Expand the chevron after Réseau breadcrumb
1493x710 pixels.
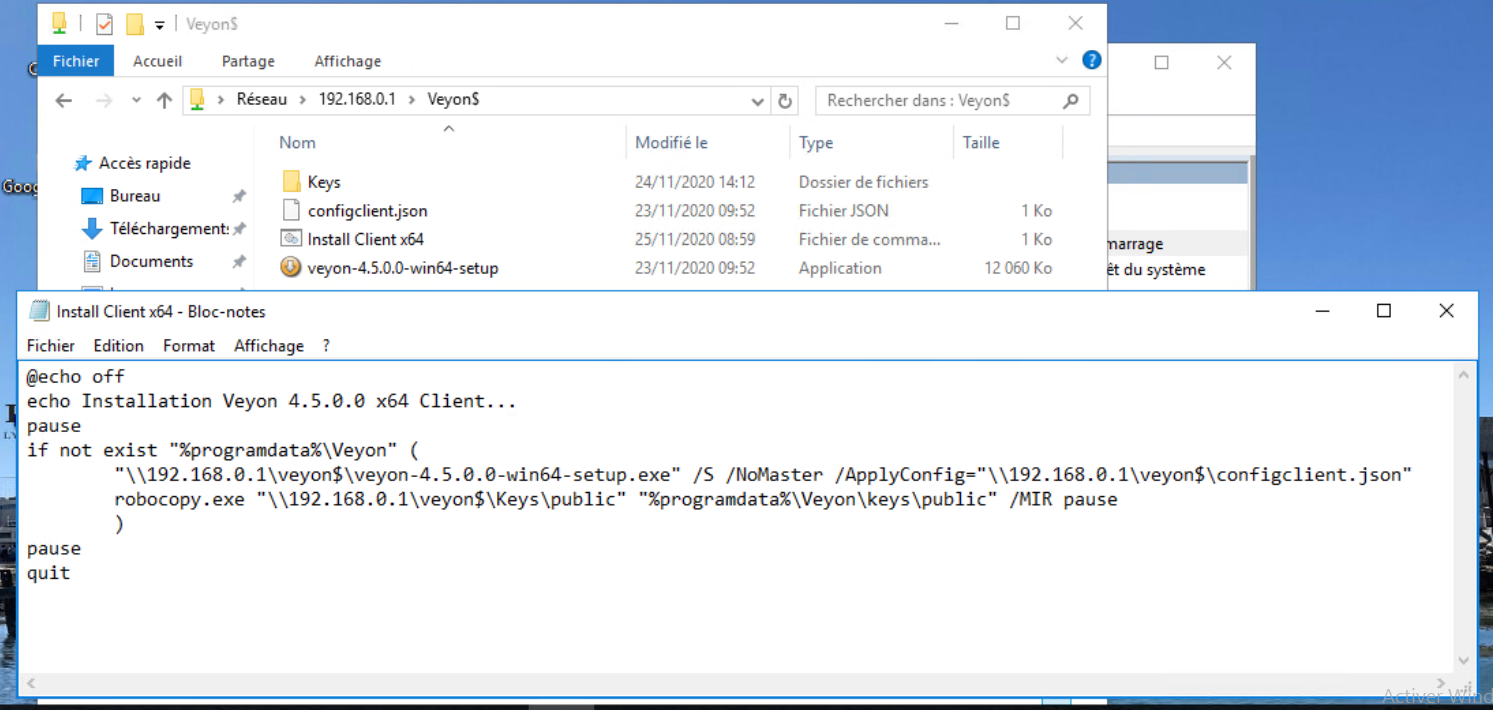(x=303, y=100)
